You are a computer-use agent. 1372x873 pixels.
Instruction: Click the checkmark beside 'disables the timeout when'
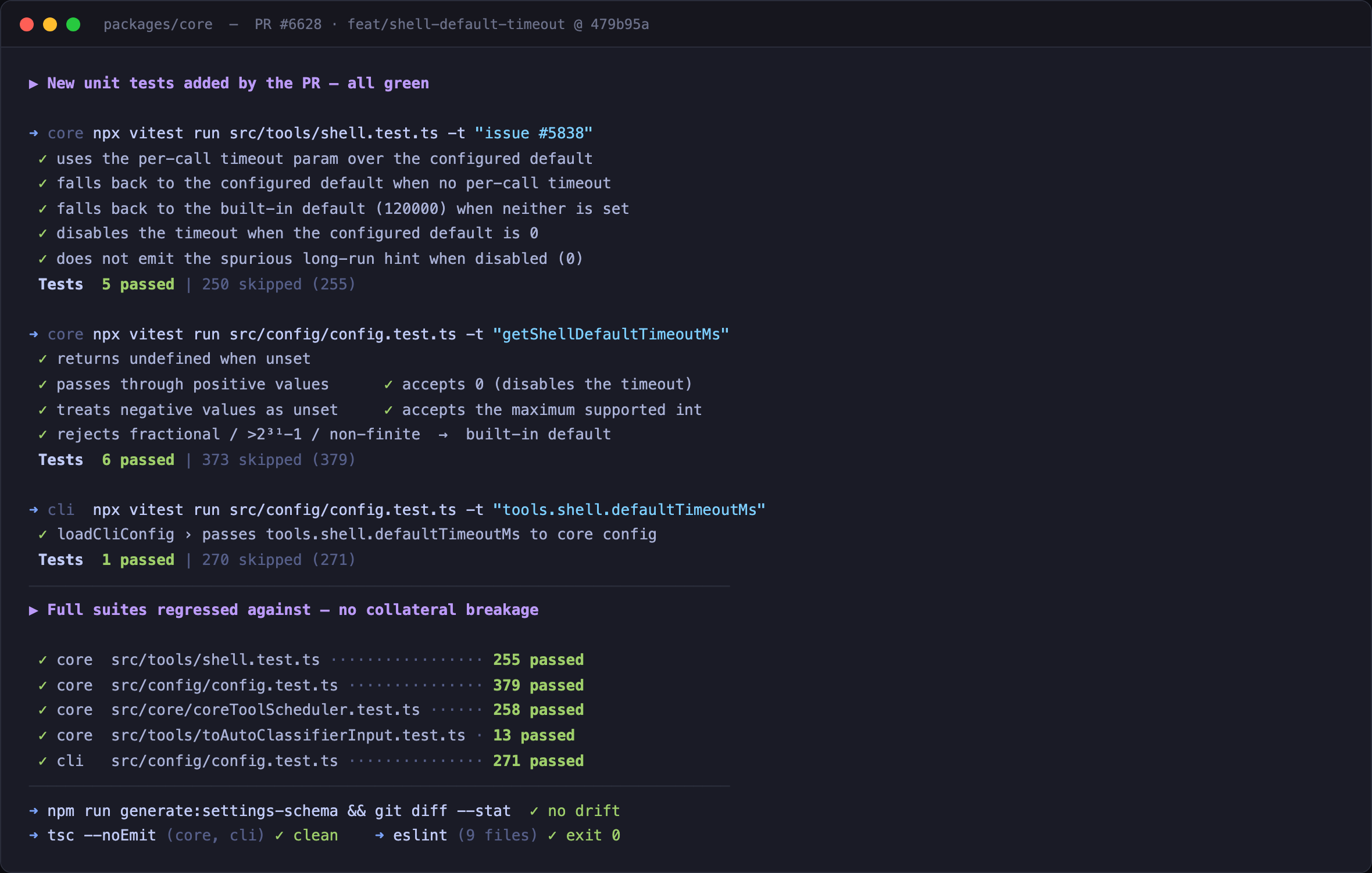coord(42,234)
